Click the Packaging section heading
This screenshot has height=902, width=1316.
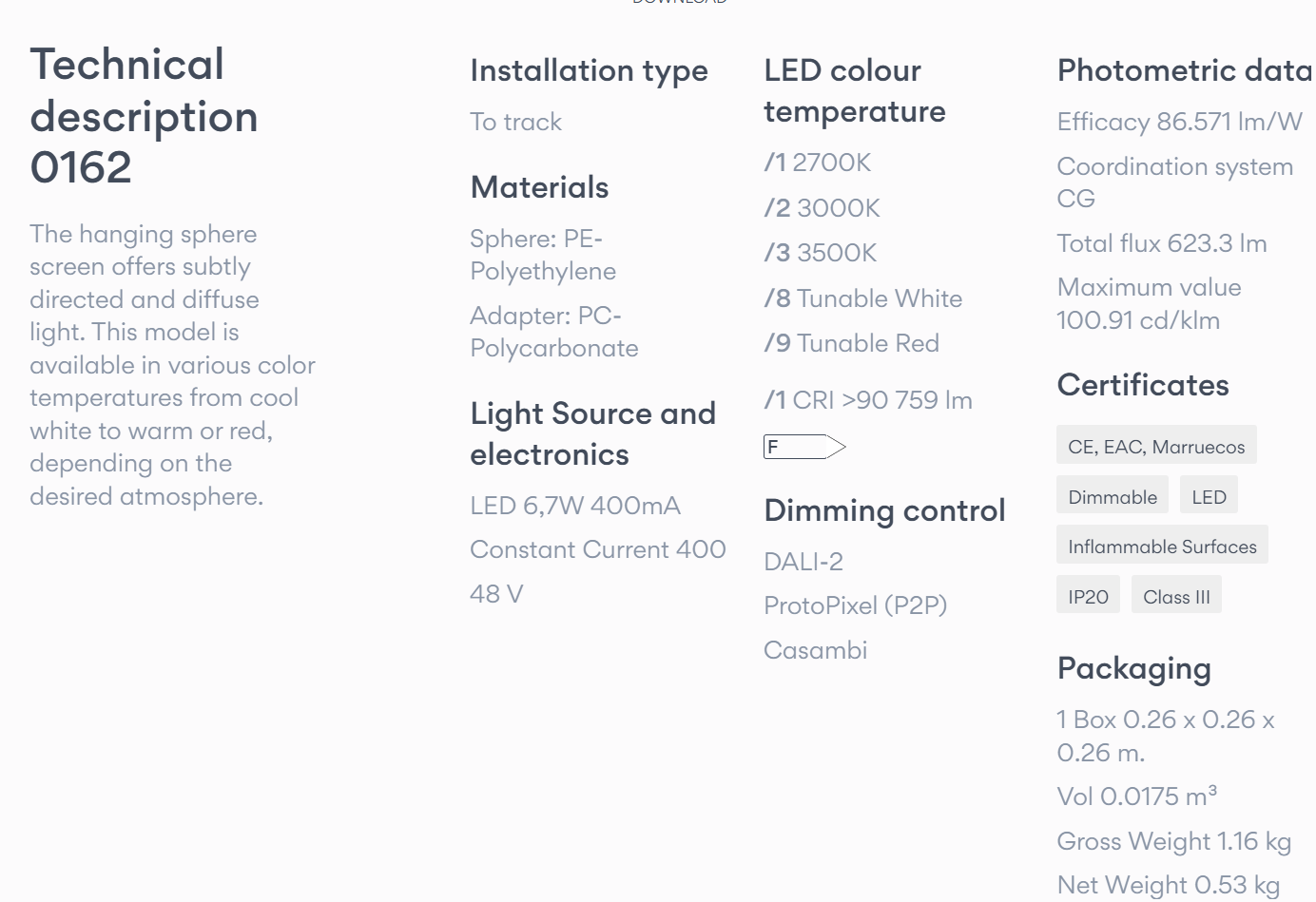[x=1134, y=669]
